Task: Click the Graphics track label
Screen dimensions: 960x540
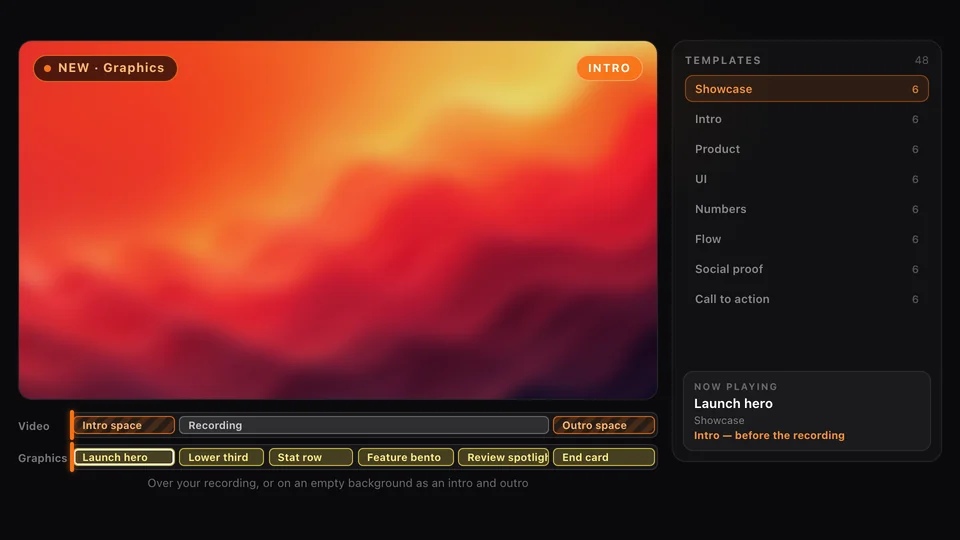Action: 42,458
